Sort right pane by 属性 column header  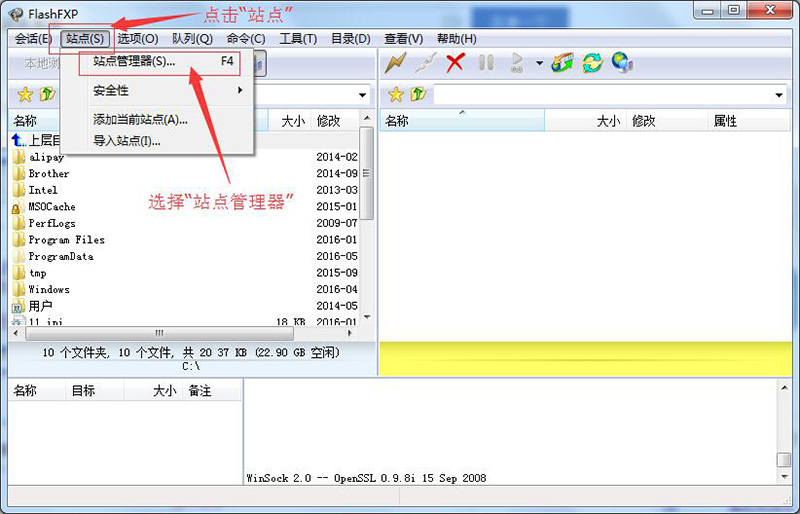coord(725,121)
